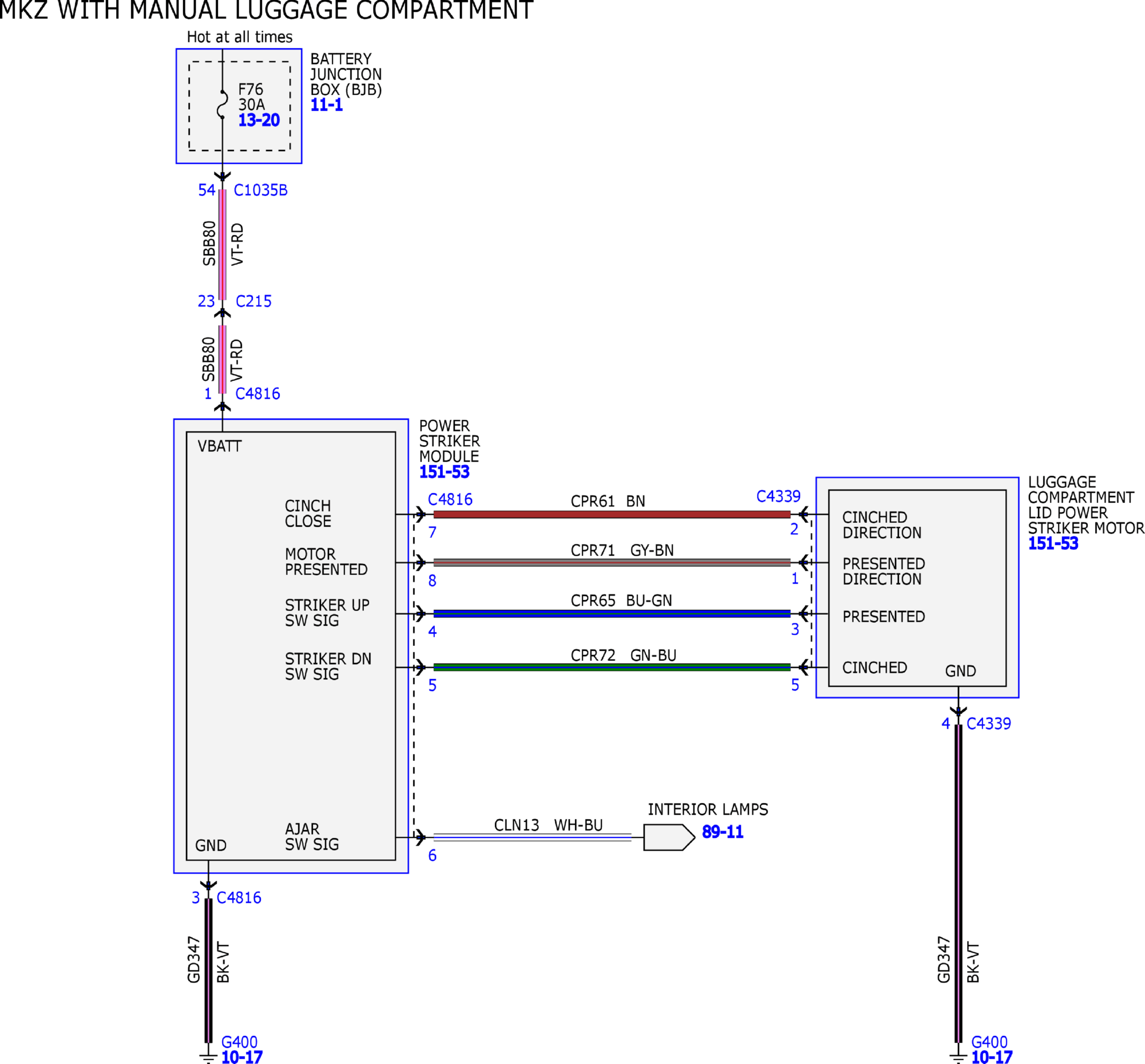1145x1064 pixels.
Task: Select the 'Hot at all times' text
Action: [240, 37]
